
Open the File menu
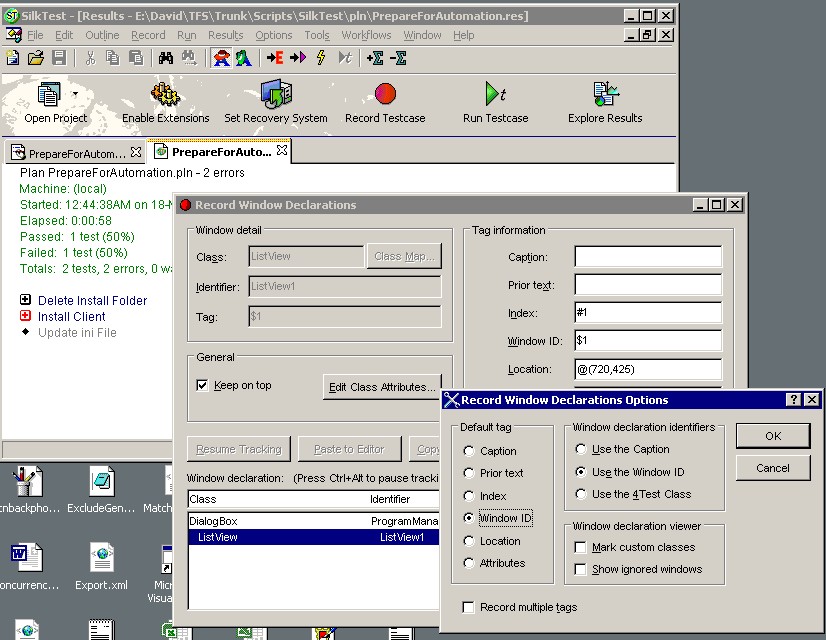coord(35,35)
